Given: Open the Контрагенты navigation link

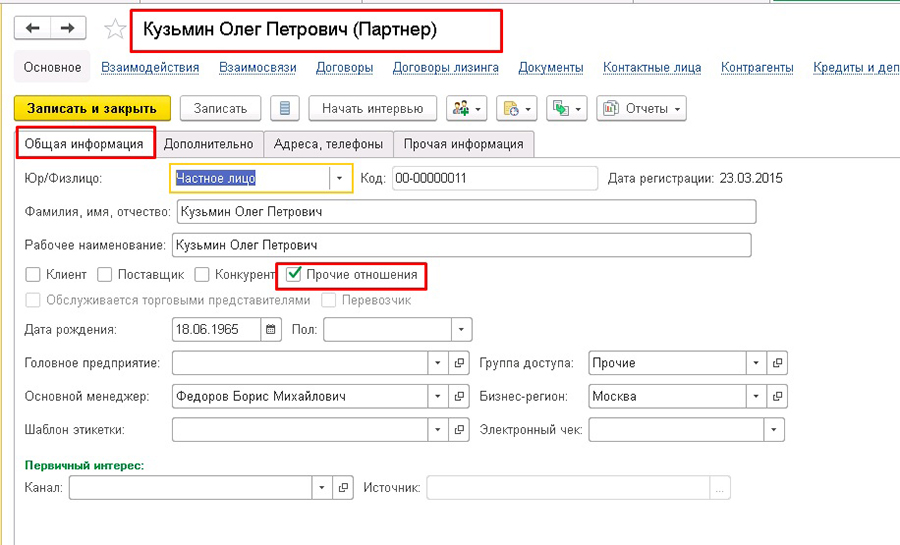Looking at the screenshot, I should [x=757, y=67].
